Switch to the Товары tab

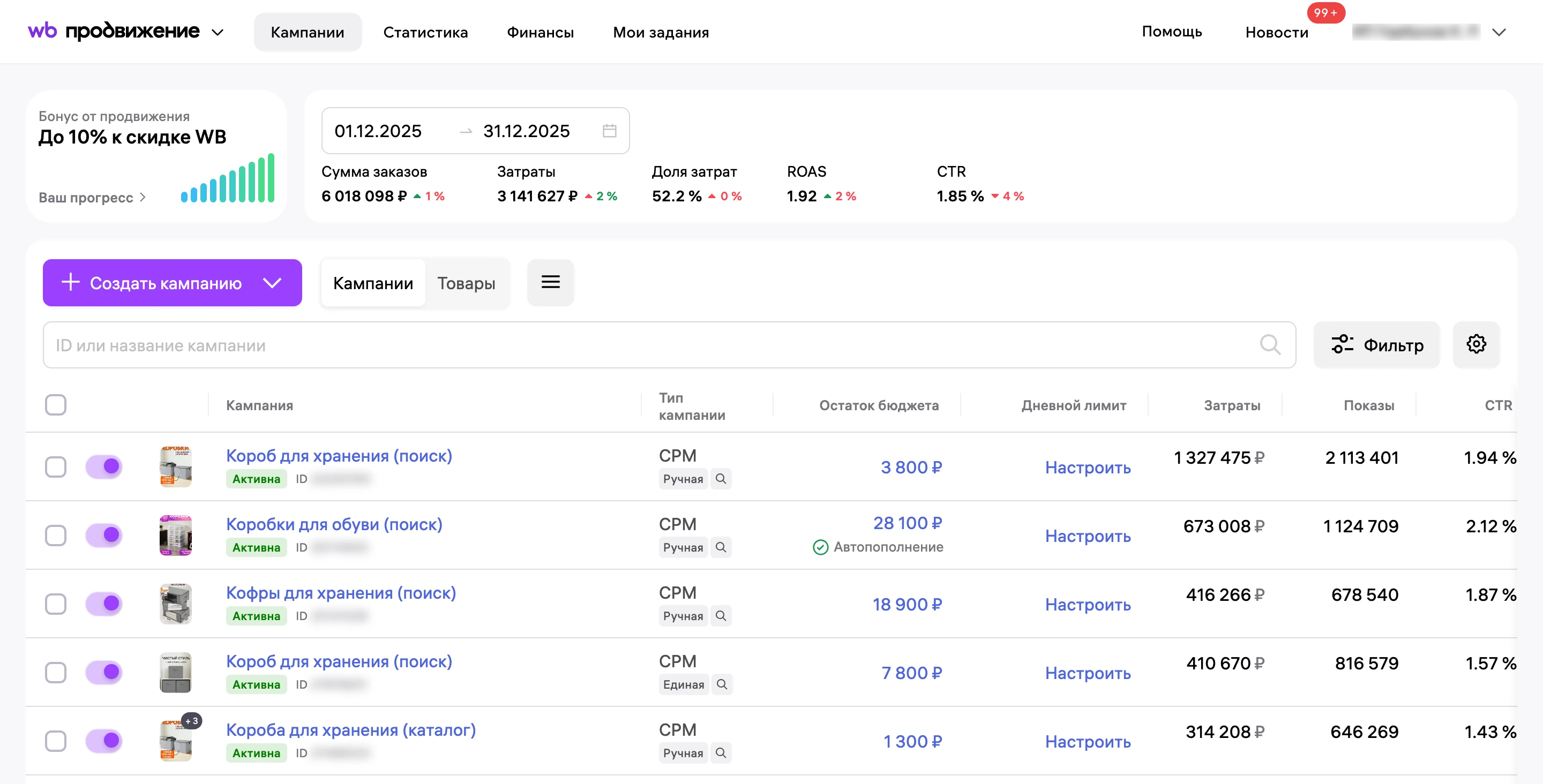466,283
